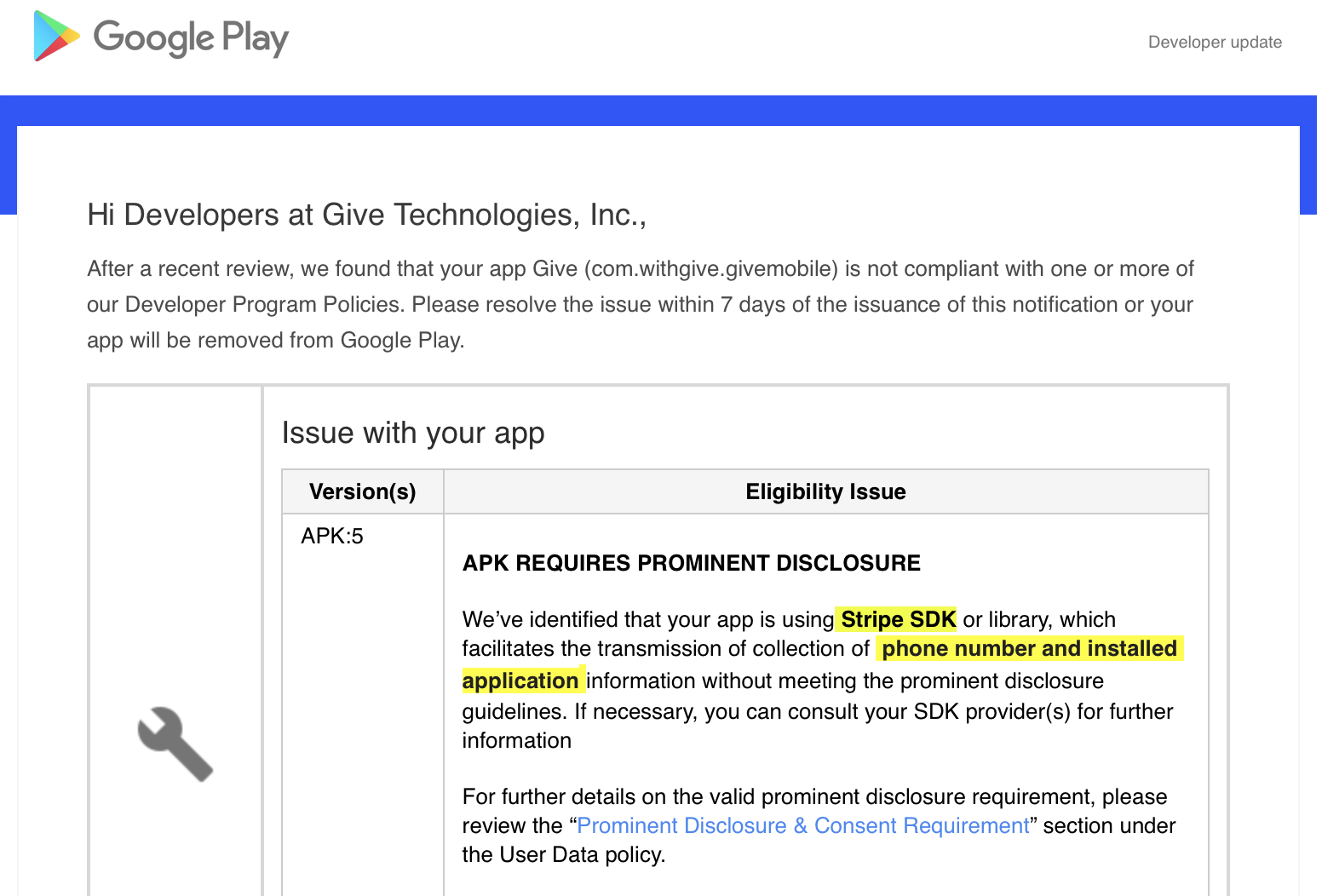The image size is (1322, 896).
Task: Click the APK:5 version cell
Action: [x=330, y=536]
